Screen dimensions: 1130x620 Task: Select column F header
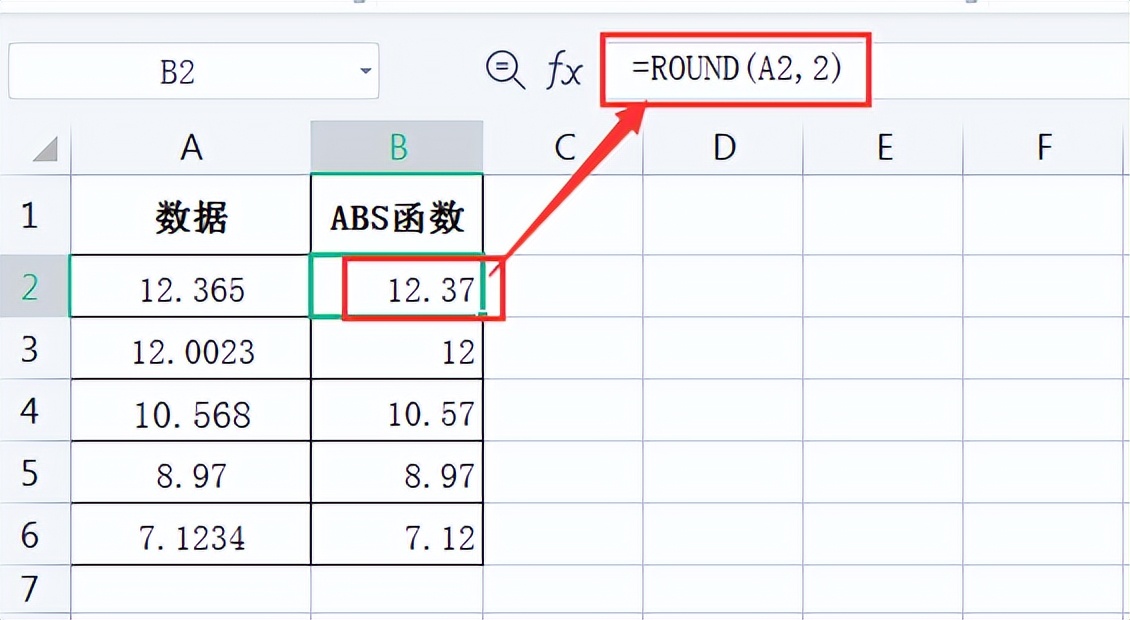(1043, 146)
